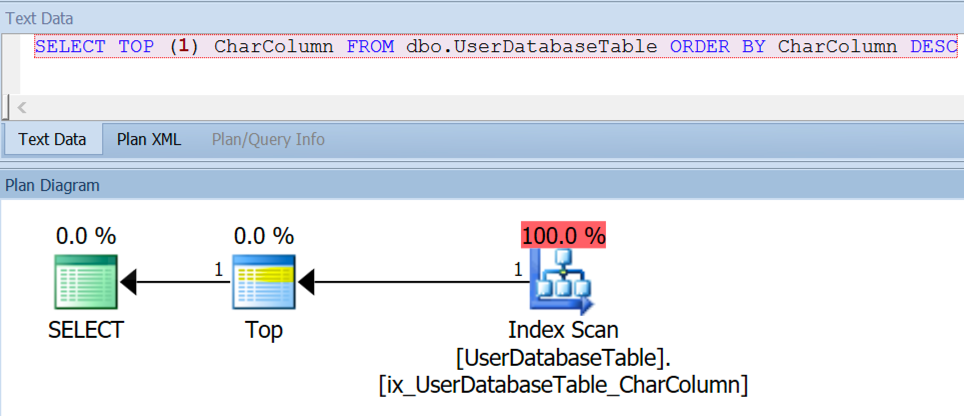964x416 pixels.
Task: Click the 0.0 % cost above SELECT
Action: [x=85, y=236]
